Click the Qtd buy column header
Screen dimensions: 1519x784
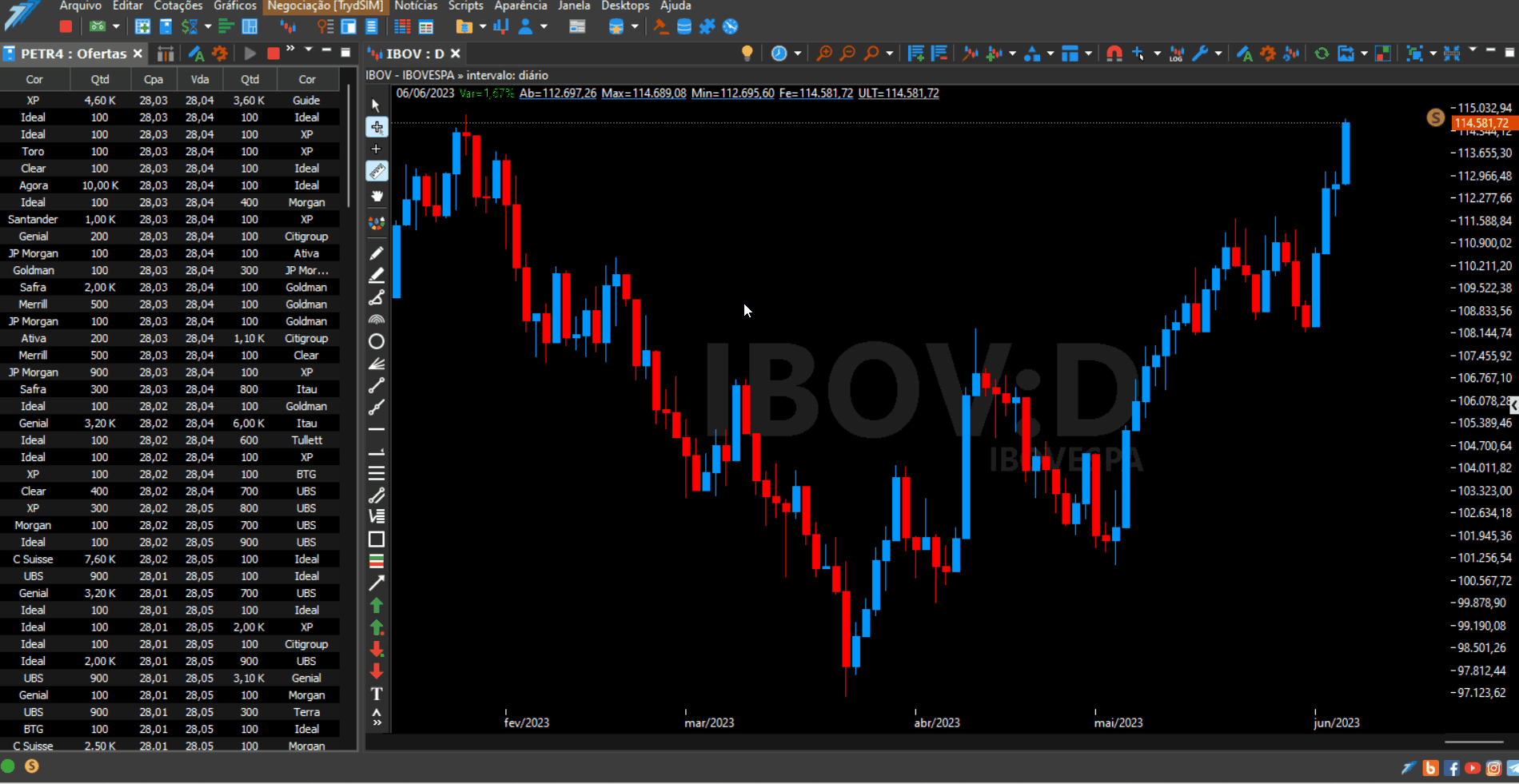click(x=100, y=79)
